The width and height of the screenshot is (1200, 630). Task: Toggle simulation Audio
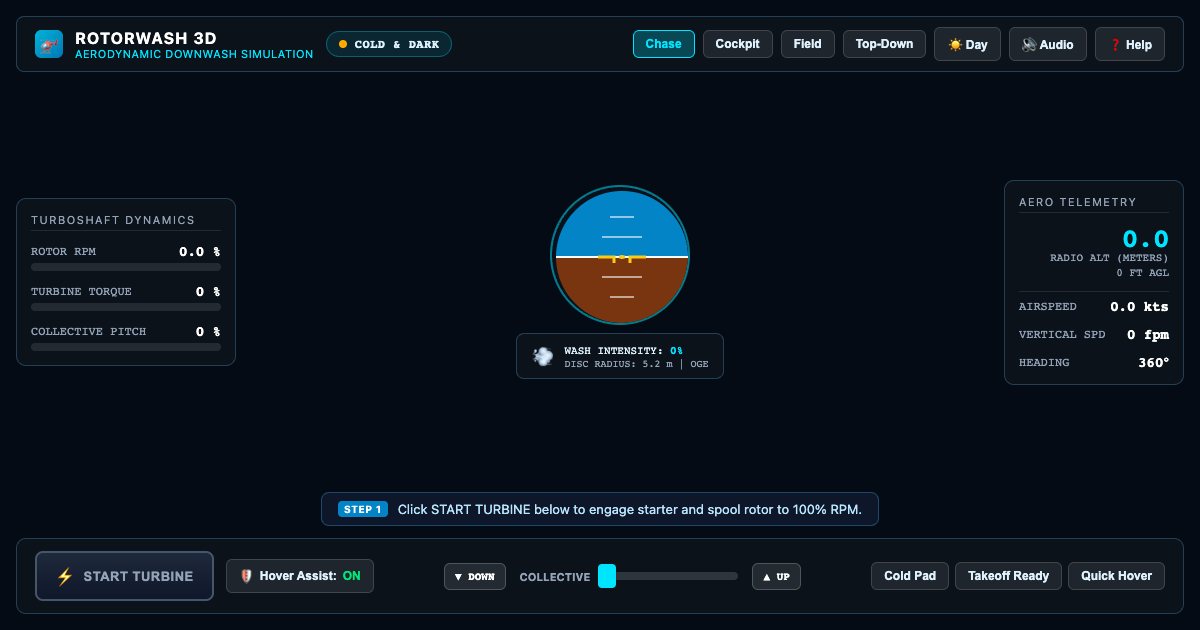(1048, 44)
